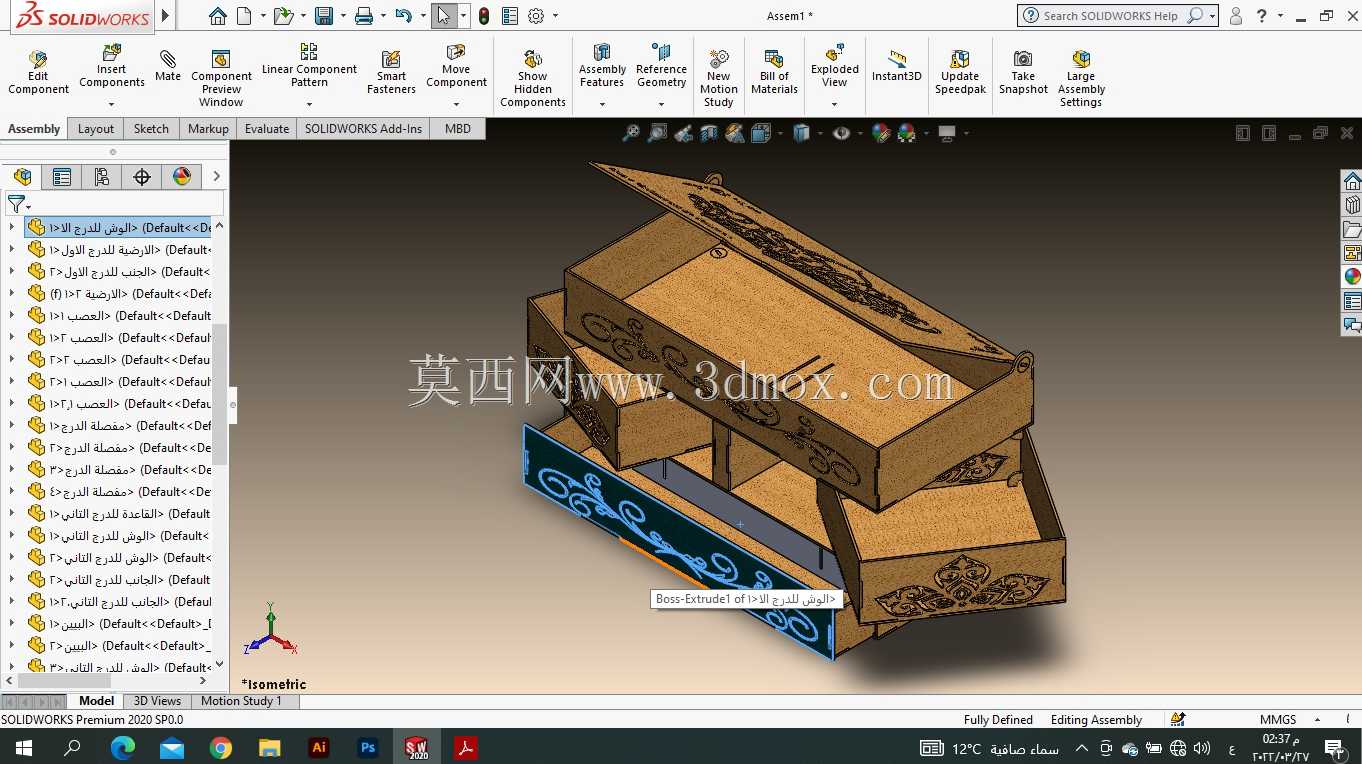Open Move Component dropdown arrow

click(x=456, y=103)
